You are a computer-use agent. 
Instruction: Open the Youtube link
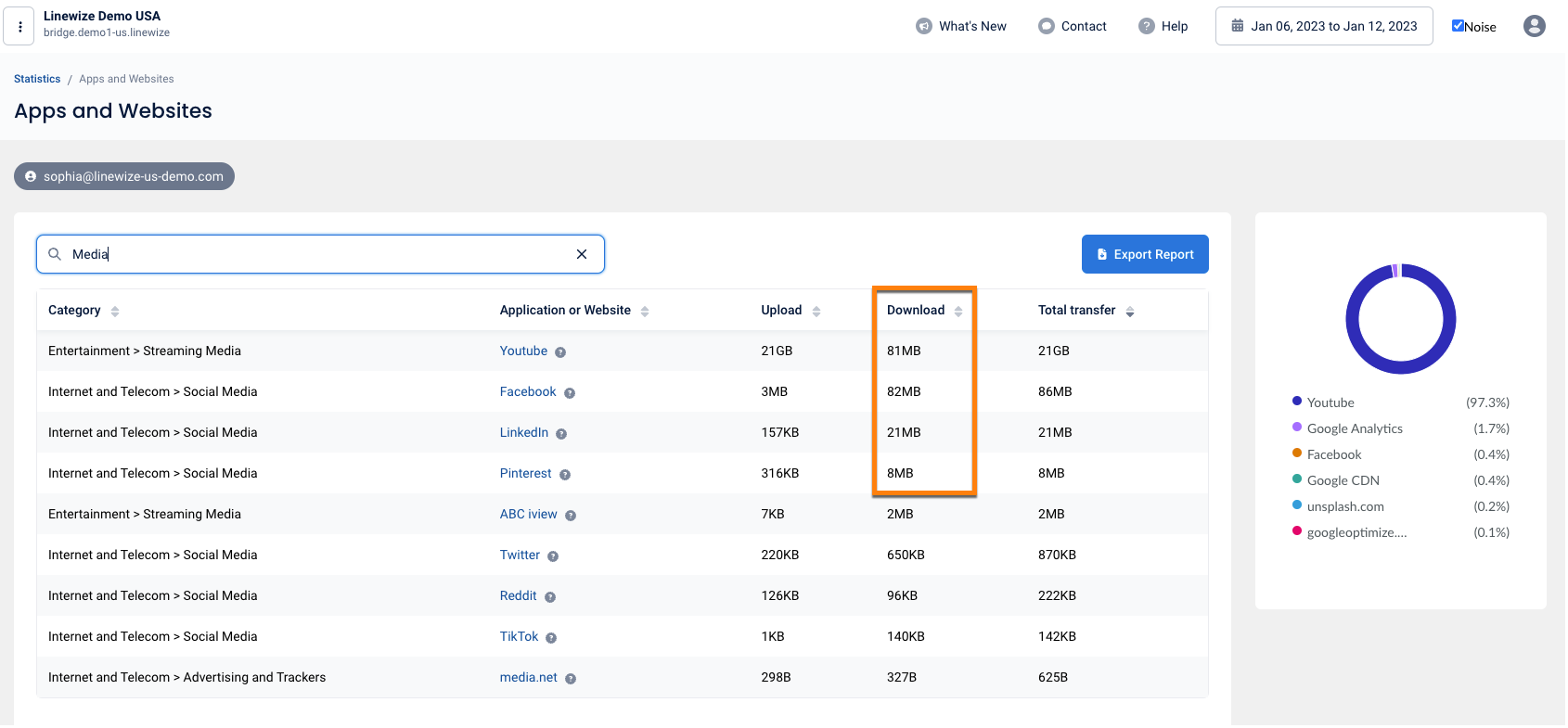point(523,351)
